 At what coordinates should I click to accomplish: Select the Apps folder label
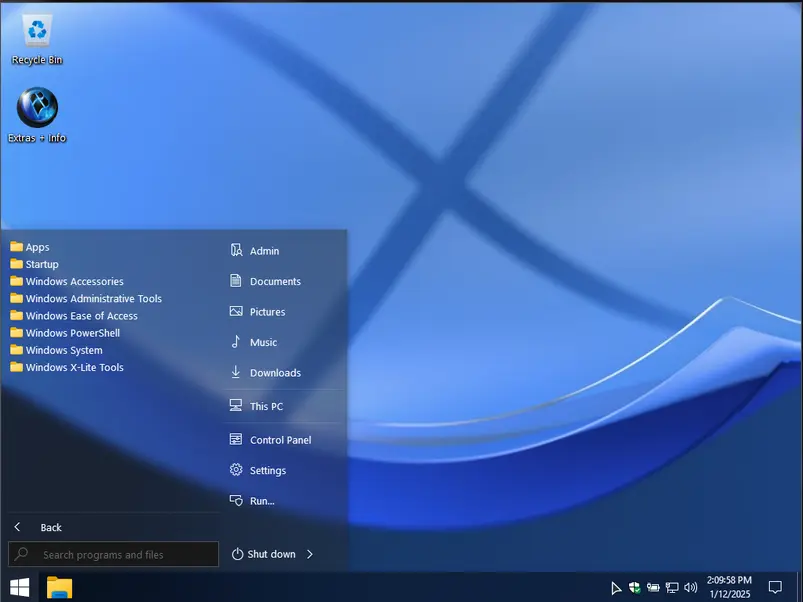pos(38,247)
